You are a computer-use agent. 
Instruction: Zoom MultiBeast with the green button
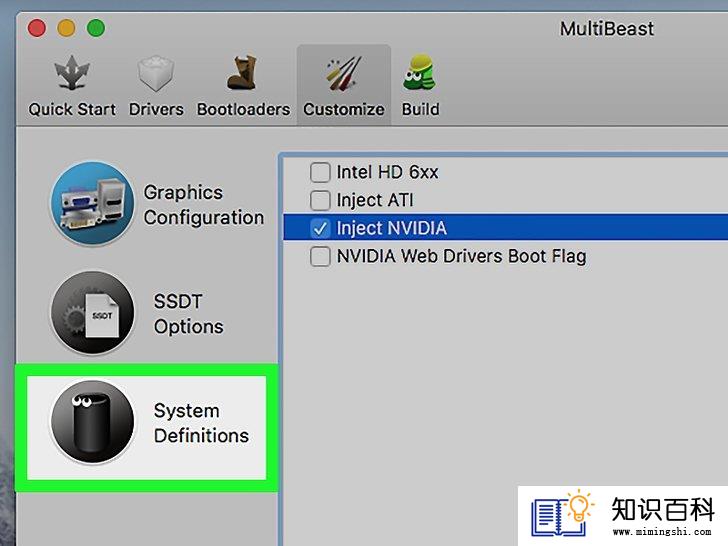coord(96,28)
